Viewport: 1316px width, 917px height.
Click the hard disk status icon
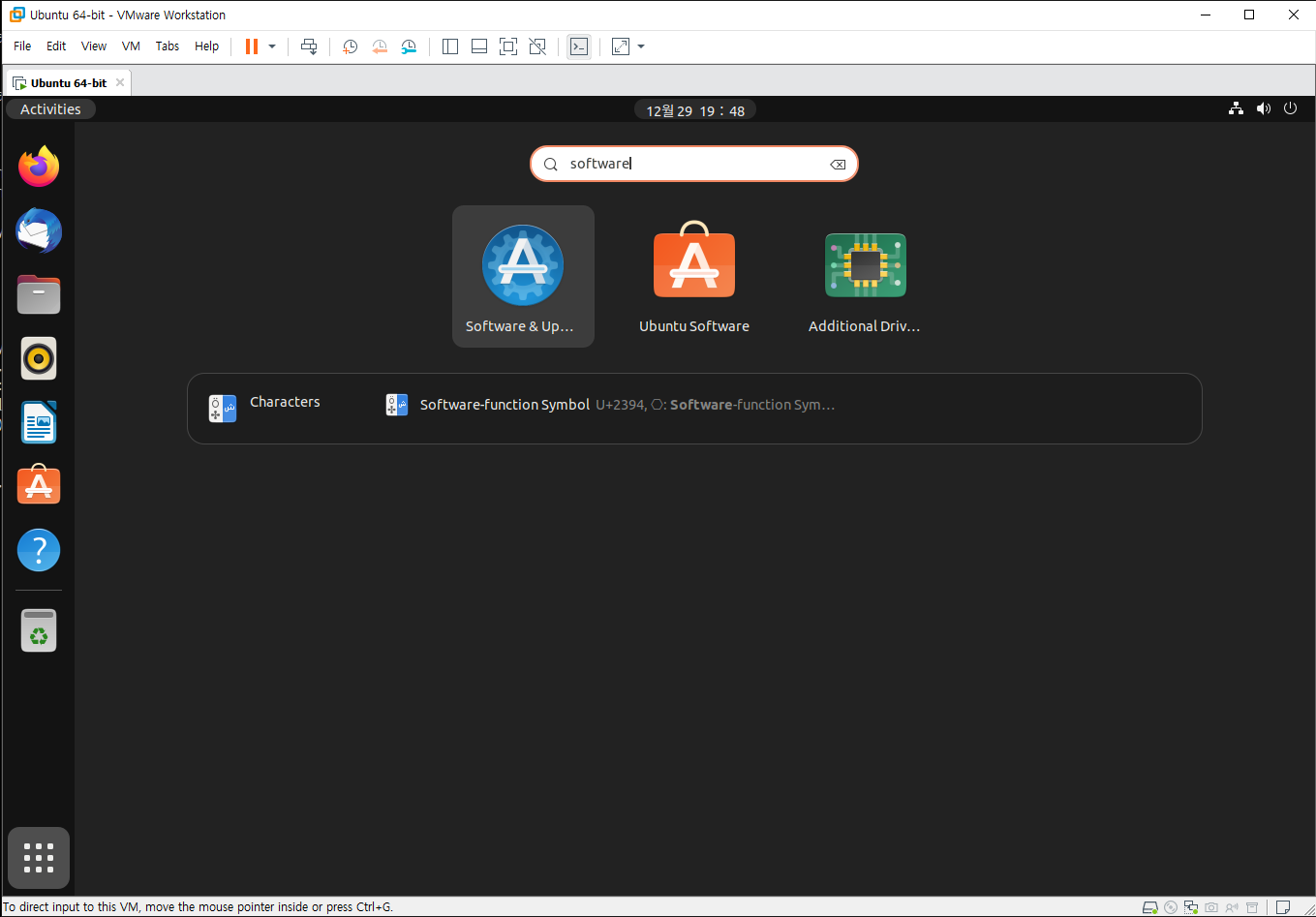click(1150, 907)
